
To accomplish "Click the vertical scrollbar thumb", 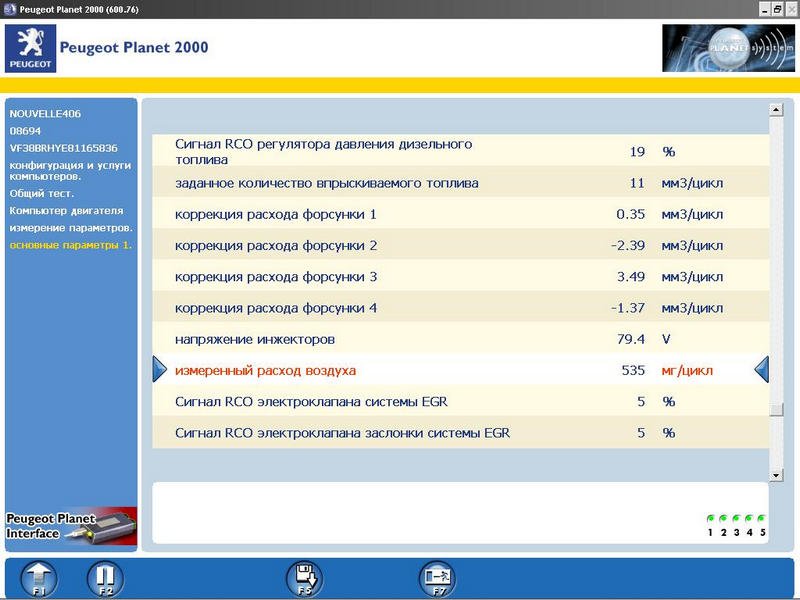I will (775, 409).
